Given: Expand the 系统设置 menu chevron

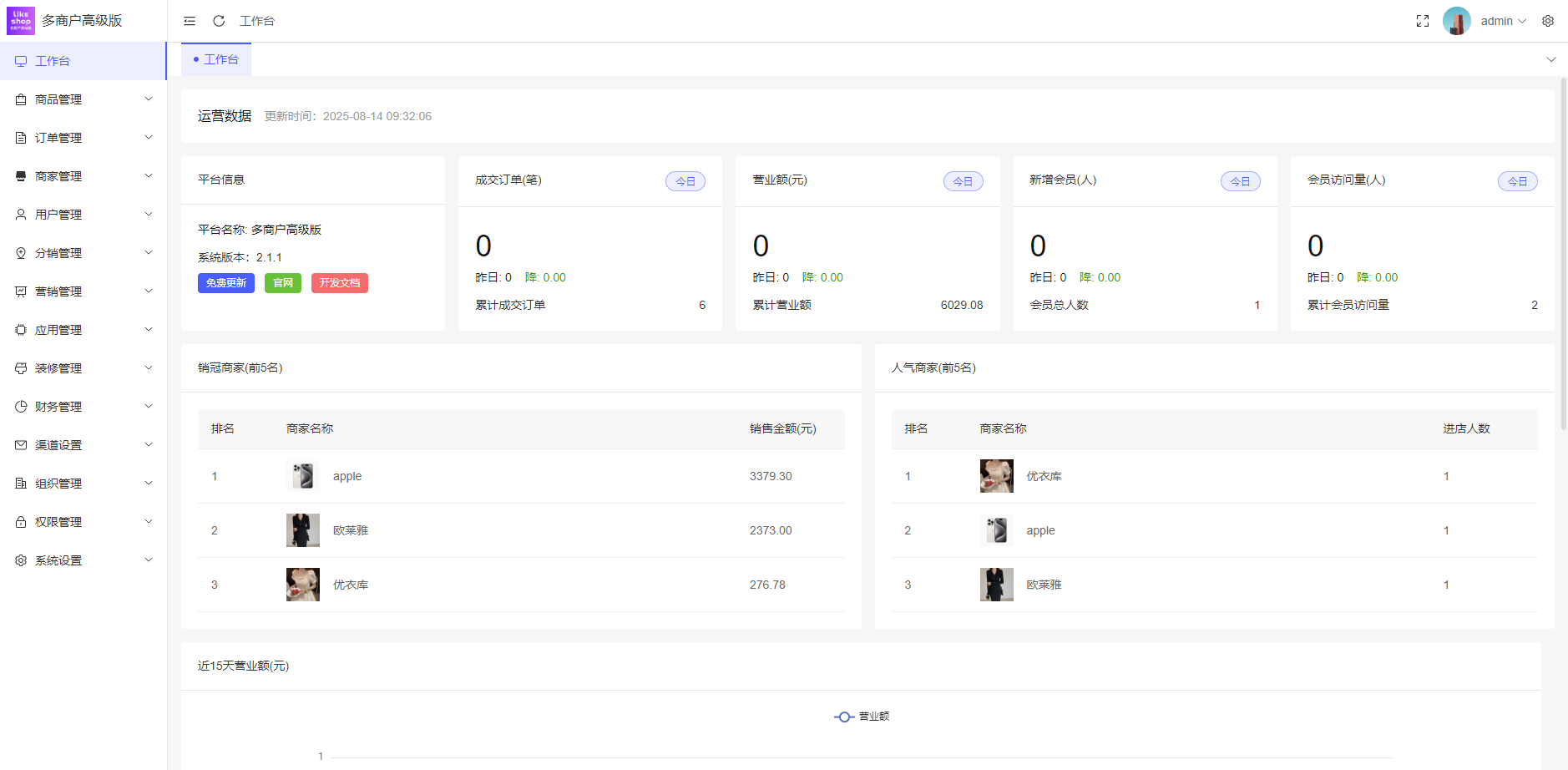Looking at the screenshot, I should (149, 560).
